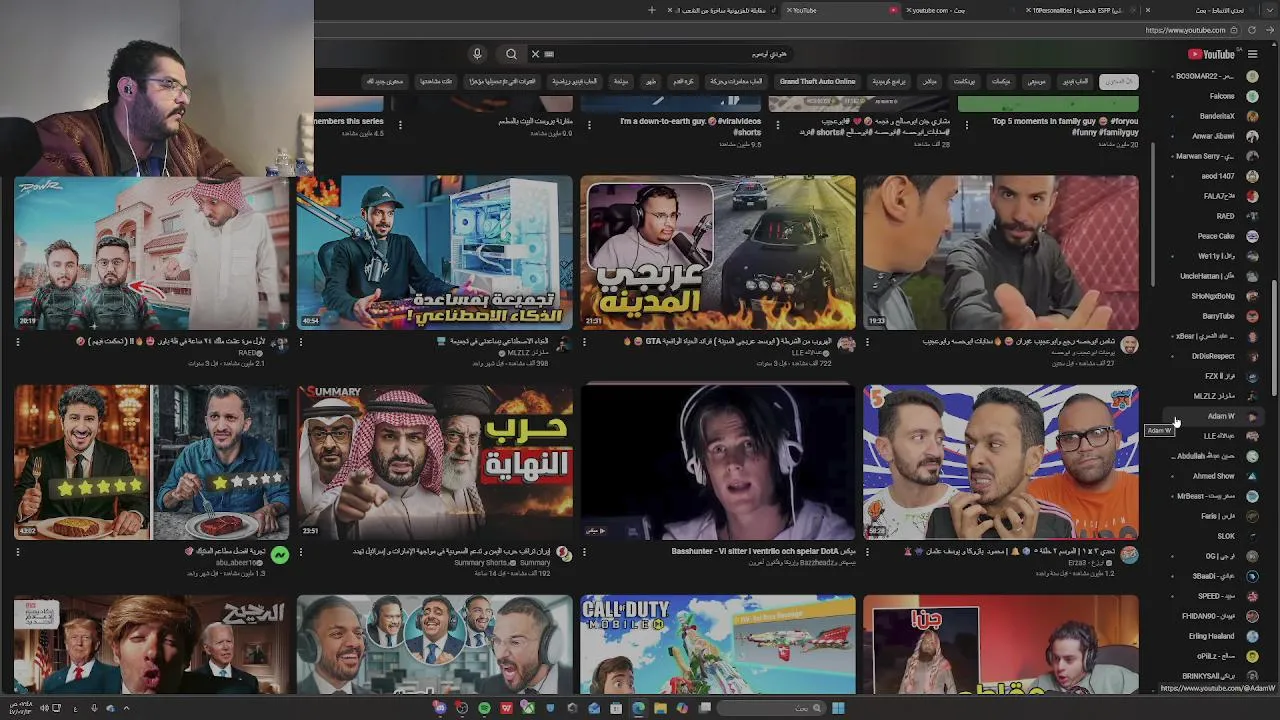Click the main page vertical scrollbar
1280x720 pixels.
(x=1274, y=340)
